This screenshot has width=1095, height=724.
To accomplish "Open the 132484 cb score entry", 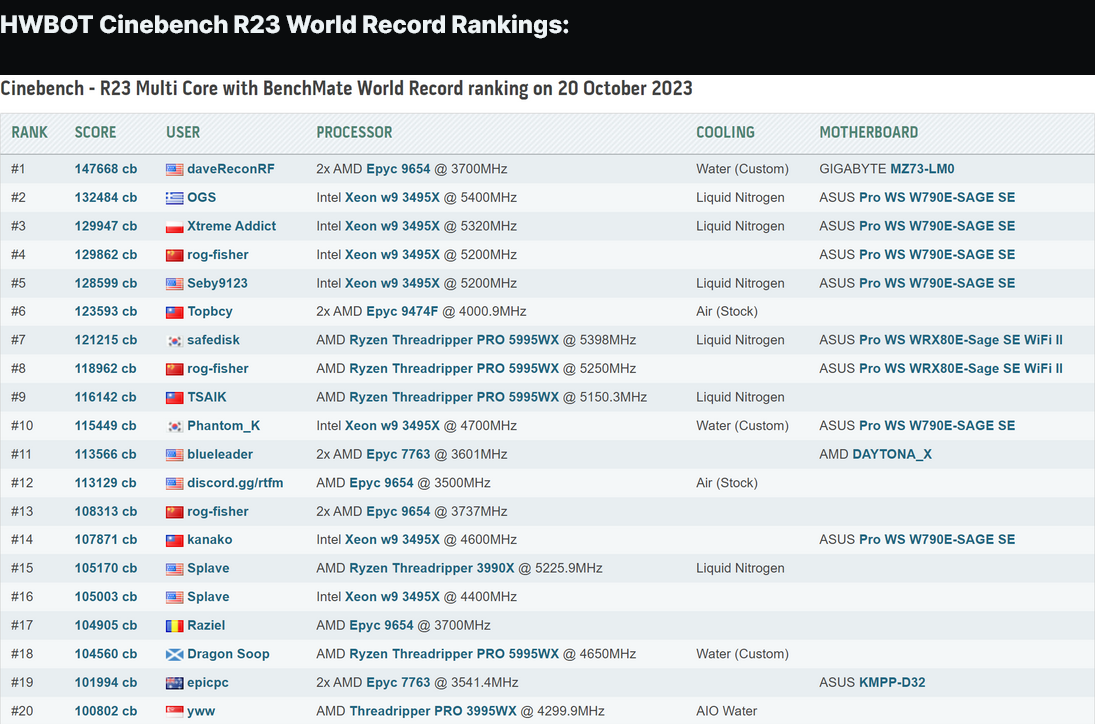I will 105,198.
